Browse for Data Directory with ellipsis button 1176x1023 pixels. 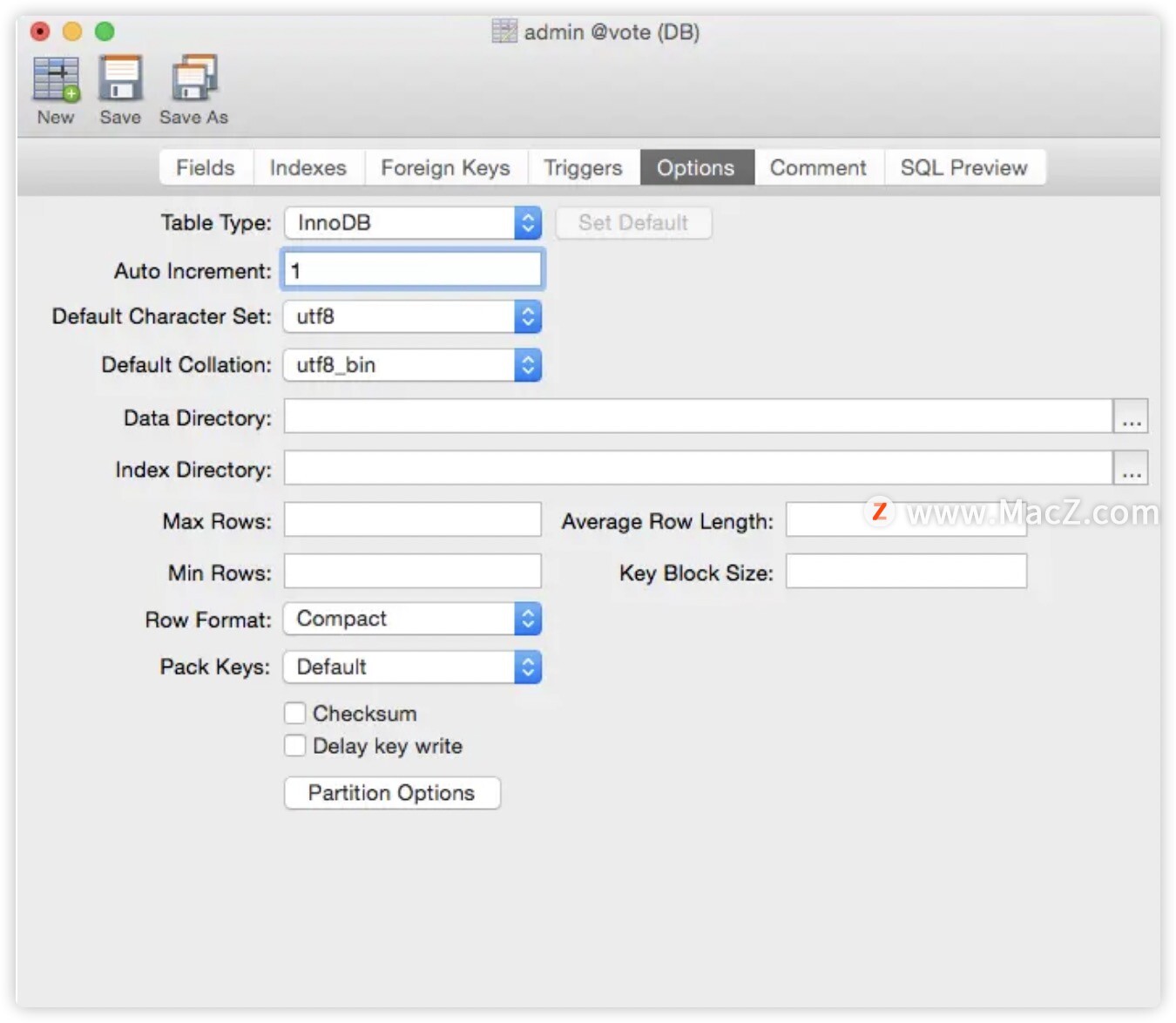coord(1131,417)
